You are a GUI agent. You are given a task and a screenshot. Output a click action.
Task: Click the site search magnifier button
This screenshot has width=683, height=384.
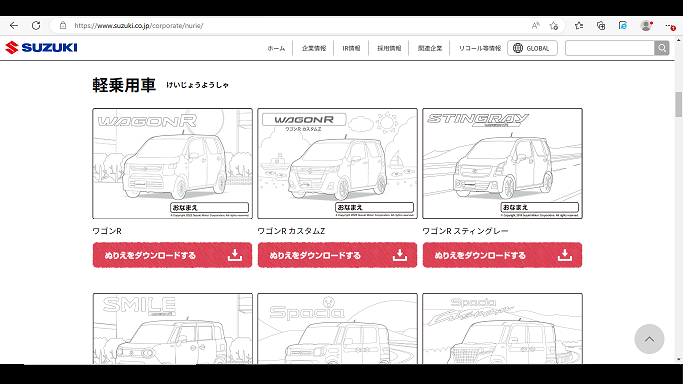[x=662, y=48]
